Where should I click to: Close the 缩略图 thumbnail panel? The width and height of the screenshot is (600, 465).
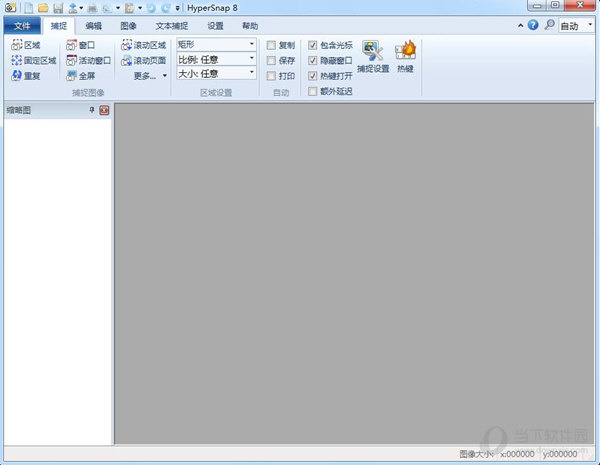click(104, 110)
